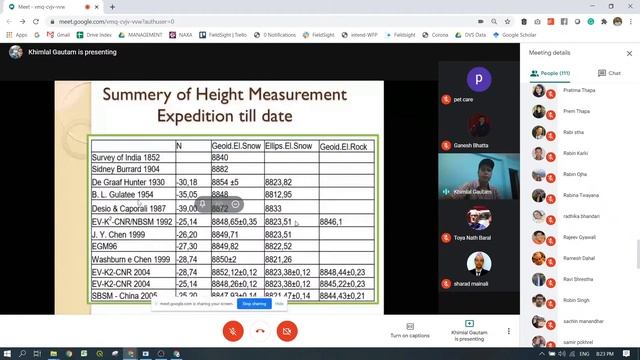The height and width of the screenshot is (360, 640).
Task: Click Rajeev Gyawali in people list
Action: tap(580, 238)
